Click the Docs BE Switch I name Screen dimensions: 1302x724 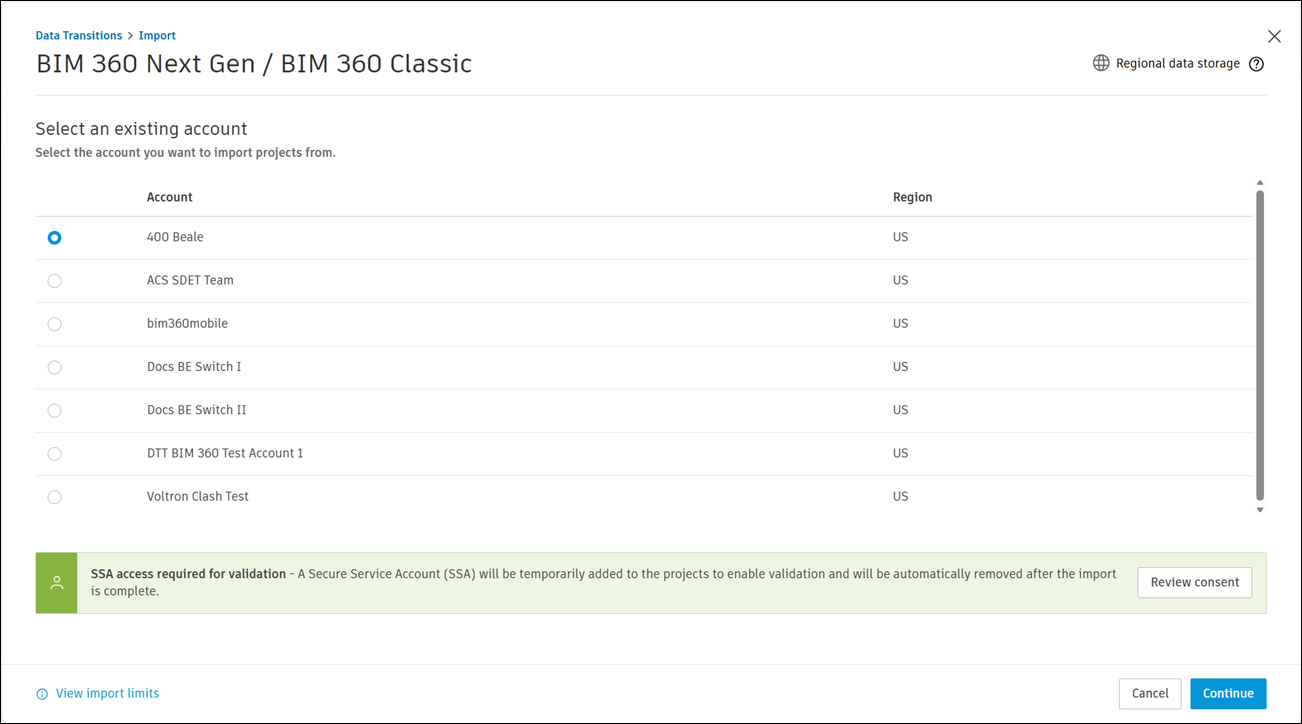point(194,366)
